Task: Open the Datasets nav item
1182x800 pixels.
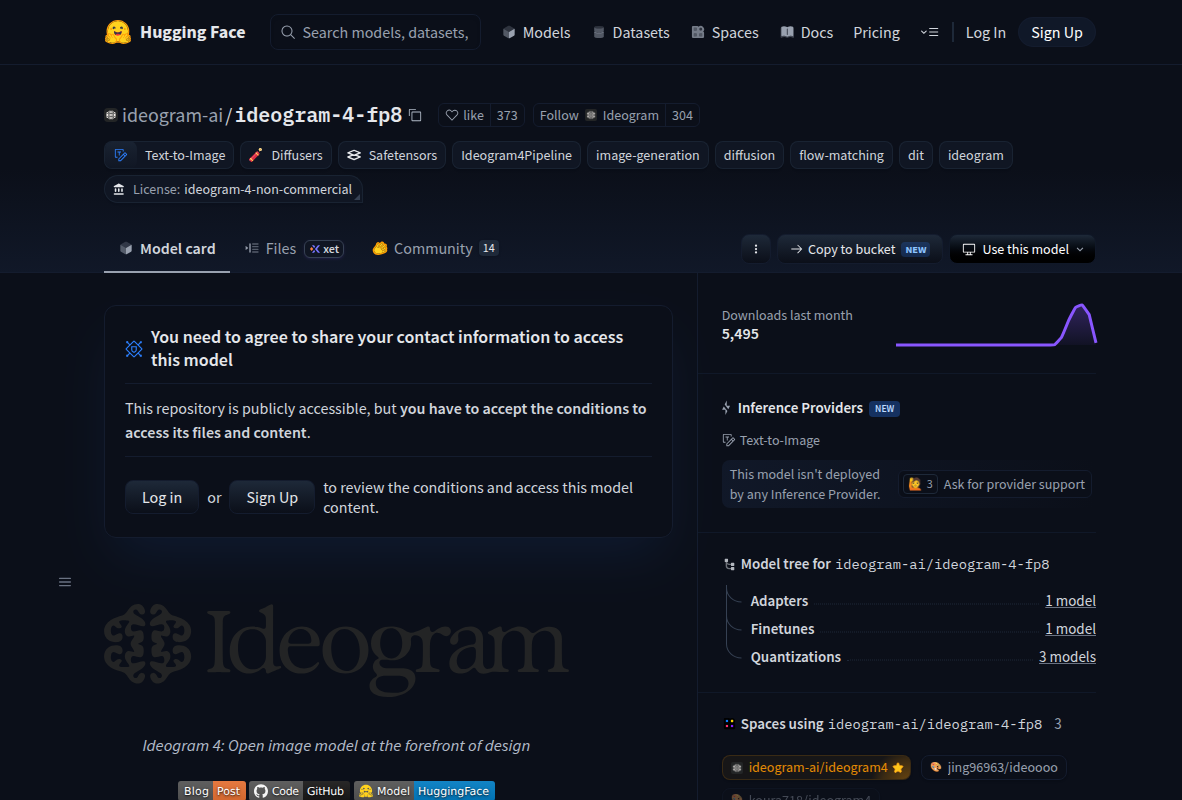Action: (632, 32)
